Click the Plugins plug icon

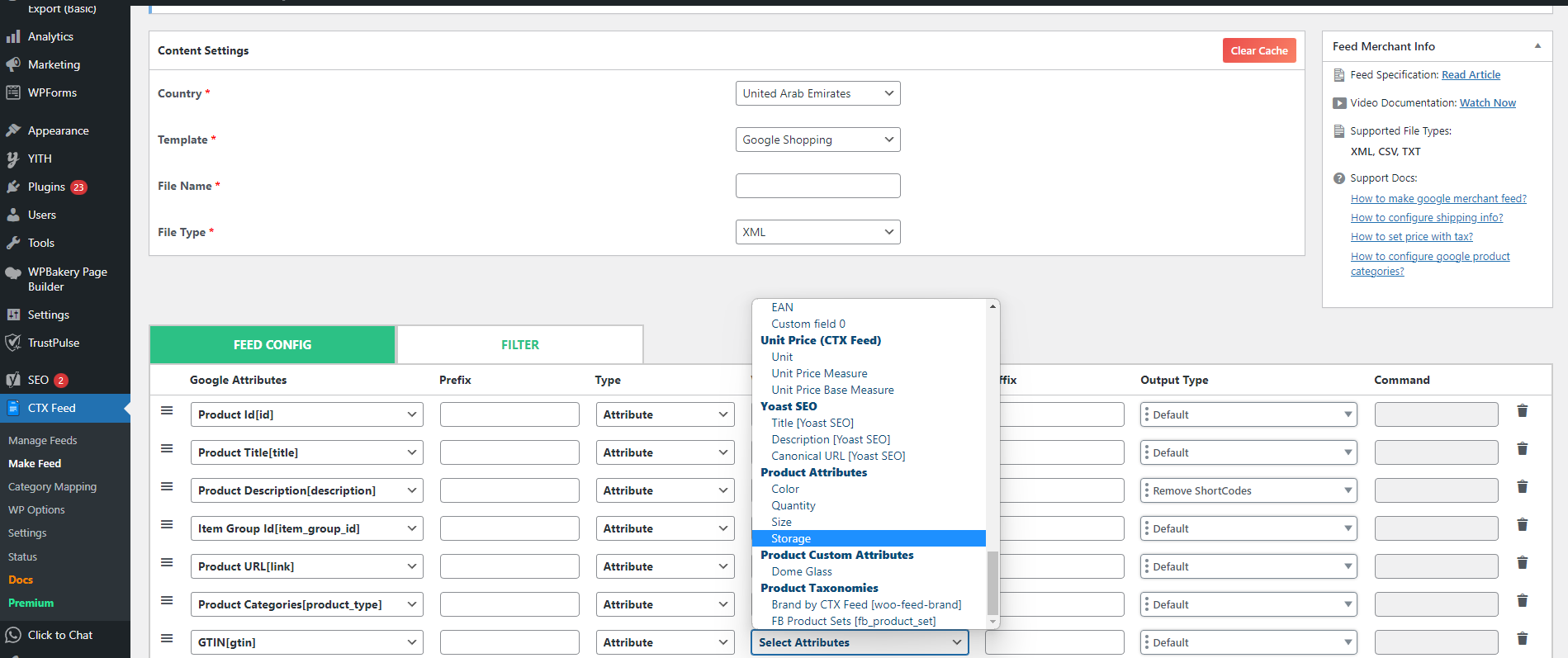pyautogui.click(x=13, y=187)
